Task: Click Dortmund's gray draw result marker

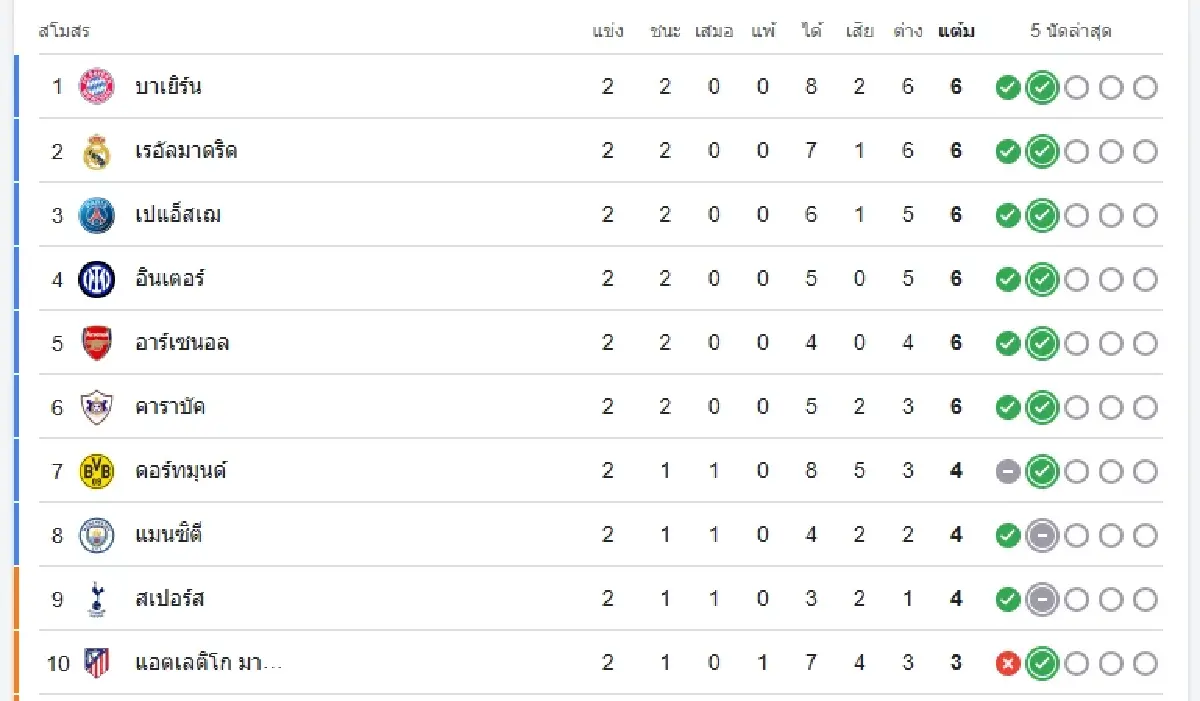Action: pyautogui.click(x=1007, y=470)
